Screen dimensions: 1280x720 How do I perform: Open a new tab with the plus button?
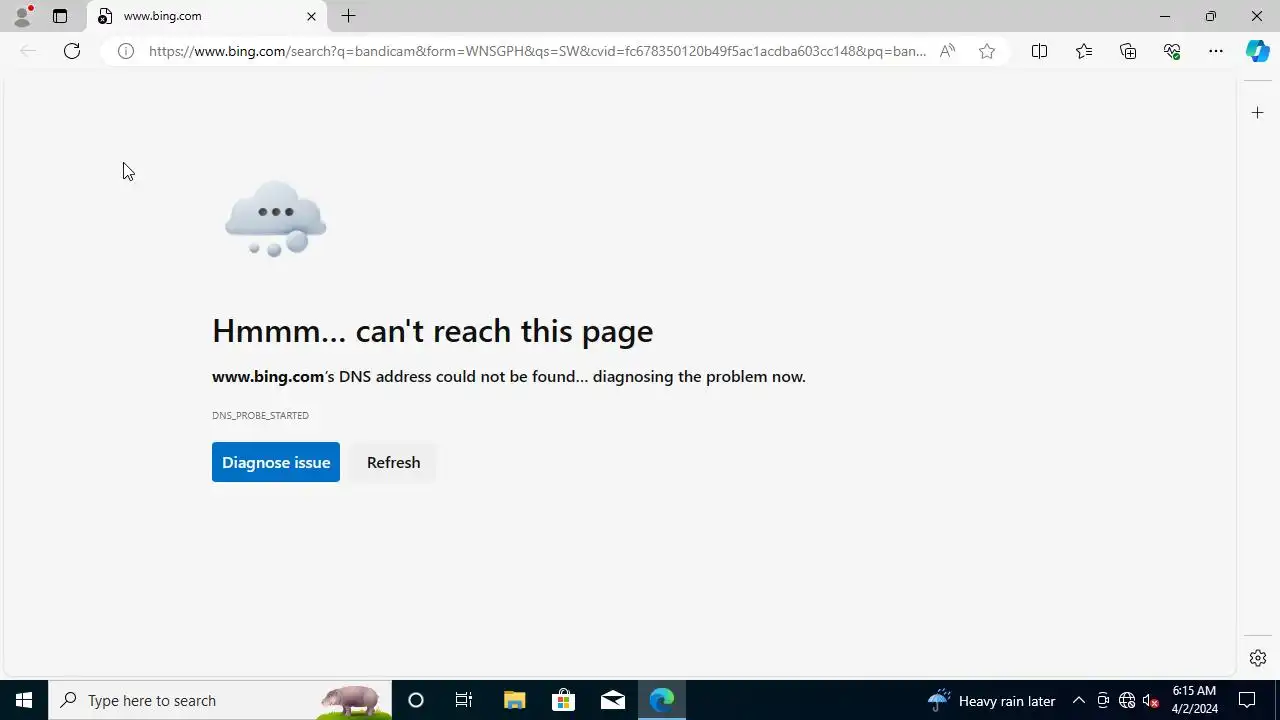[348, 16]
